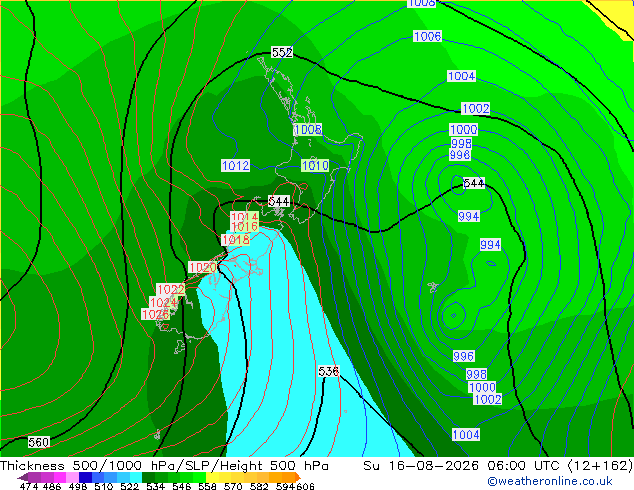This screenshot has height=490, width=634.
Task: Select the blue 1006 pressure label
Action: pyautogui.click(x=427, y=36)
